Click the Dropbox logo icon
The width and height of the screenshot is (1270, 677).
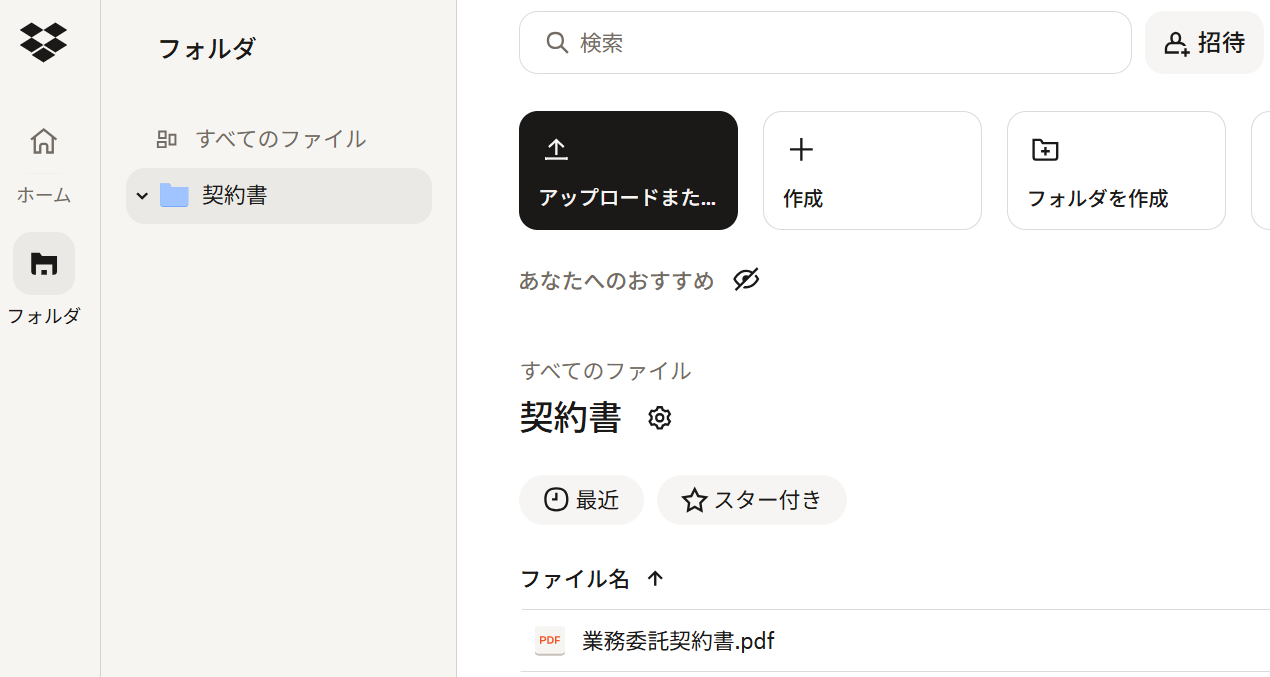[43, 42]
